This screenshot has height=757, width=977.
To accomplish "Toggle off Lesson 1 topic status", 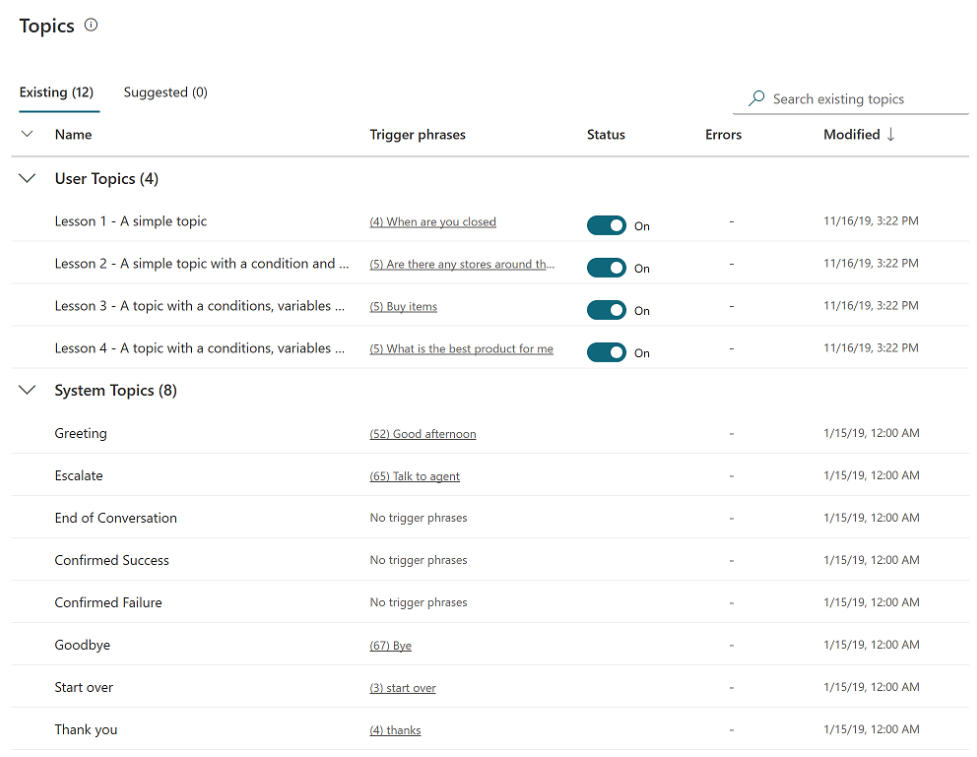I will [x=606, y=225].
